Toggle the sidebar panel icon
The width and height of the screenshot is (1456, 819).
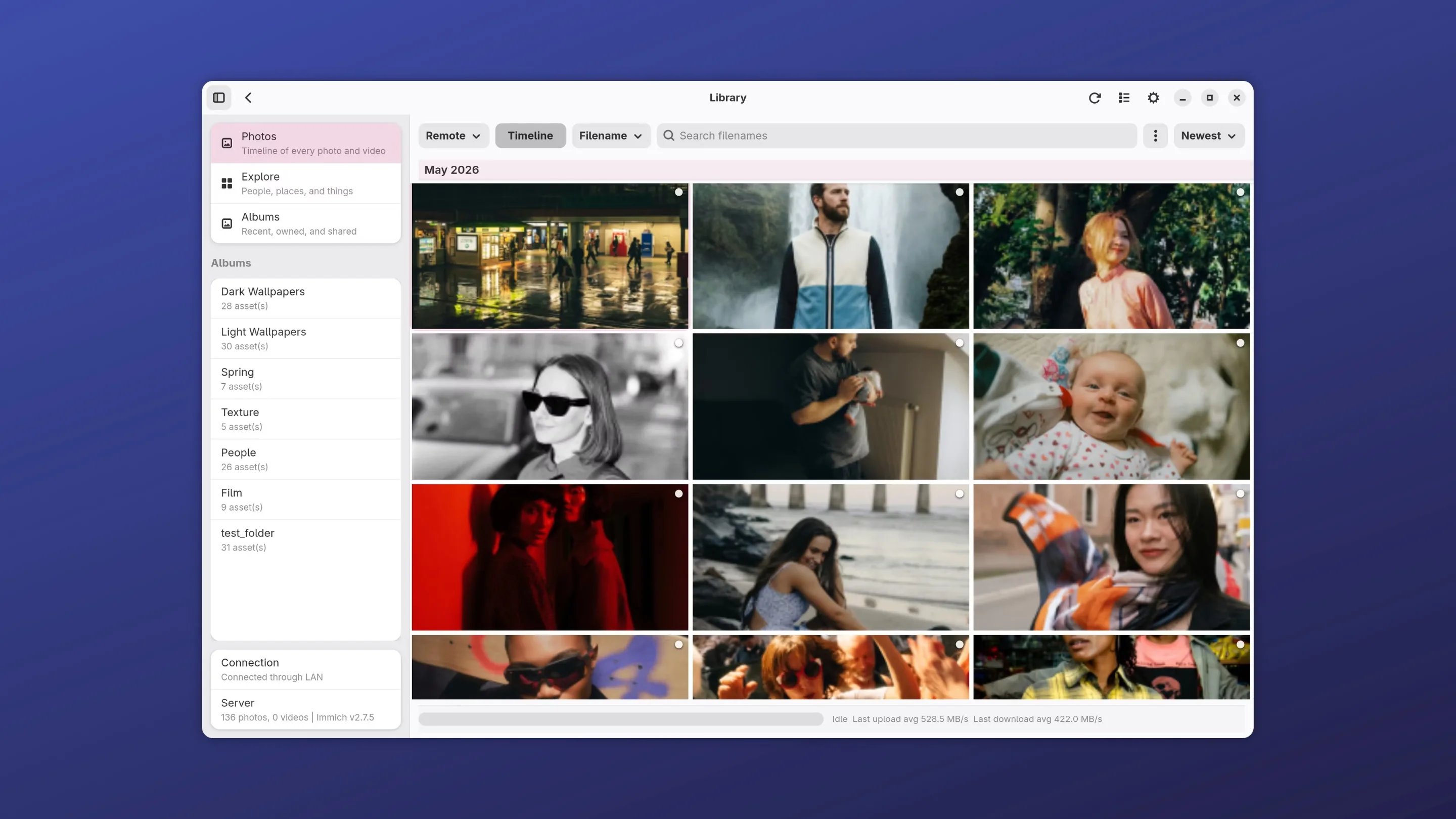point(219,98)
